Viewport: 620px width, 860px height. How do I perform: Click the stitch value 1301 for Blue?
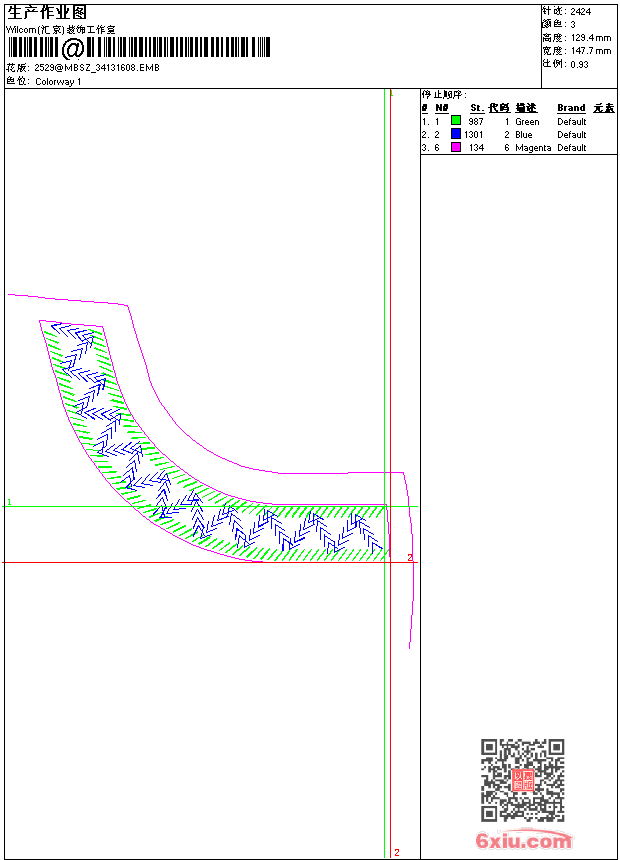pos(474,134)
